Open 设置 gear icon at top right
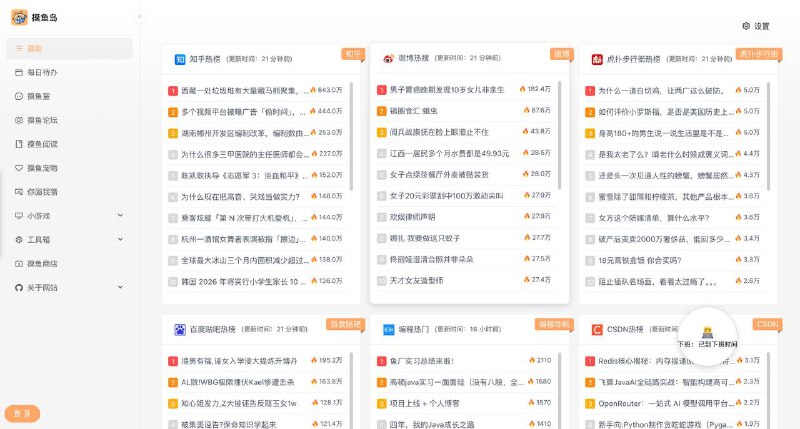Screen dimensions: 800x429 pos(746,26)
